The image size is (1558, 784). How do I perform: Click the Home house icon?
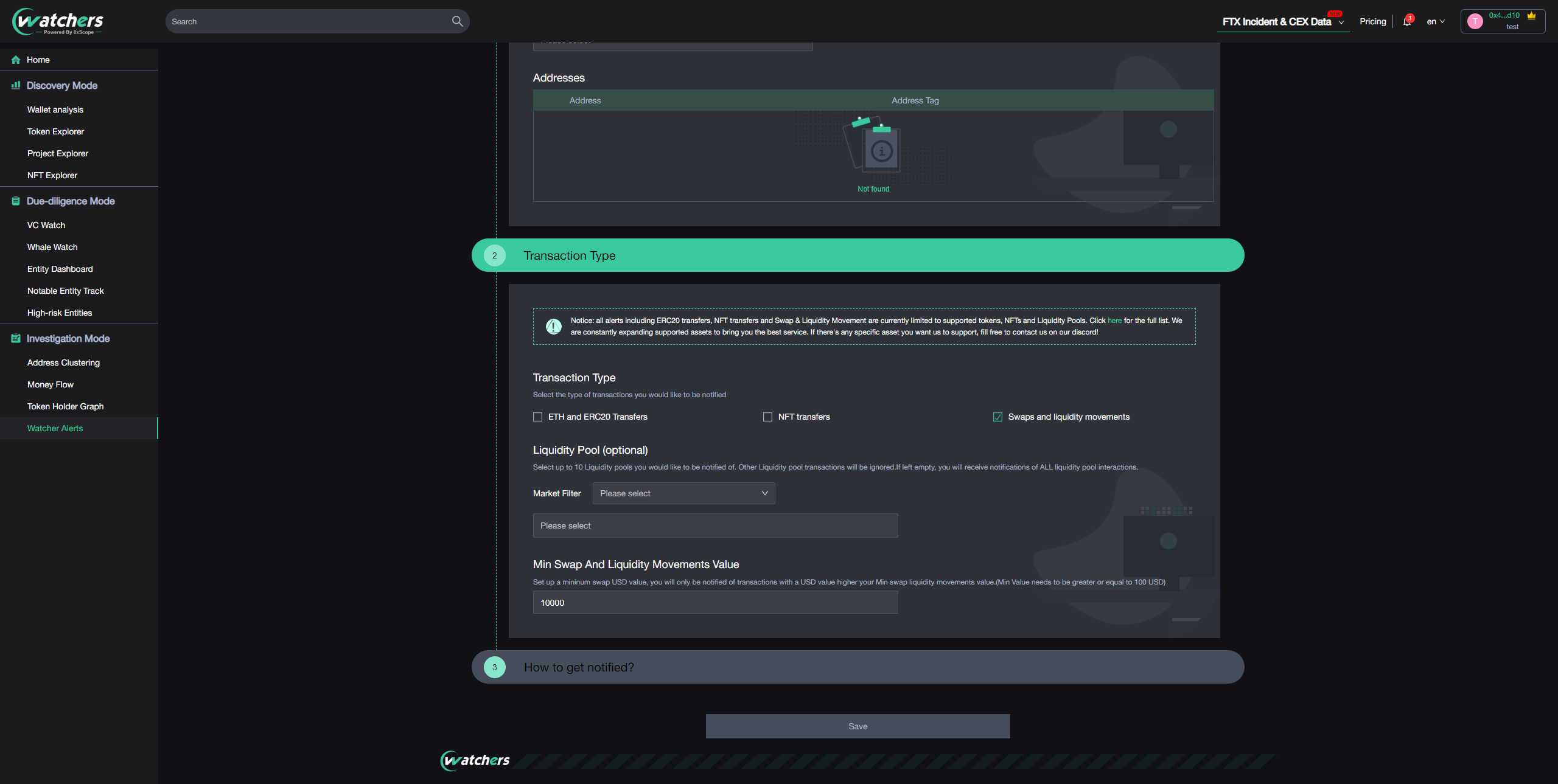[16, 60]
